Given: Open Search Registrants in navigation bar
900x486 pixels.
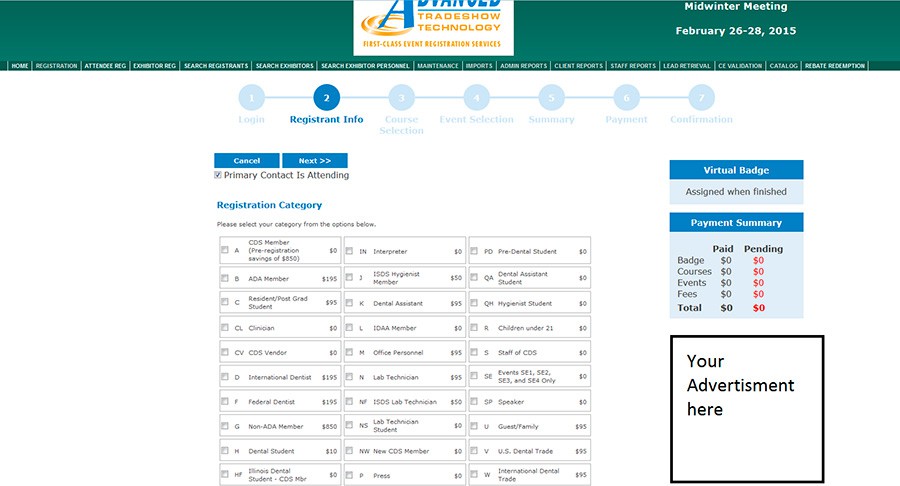Looking at the screenshot, I should click(216, 66).
